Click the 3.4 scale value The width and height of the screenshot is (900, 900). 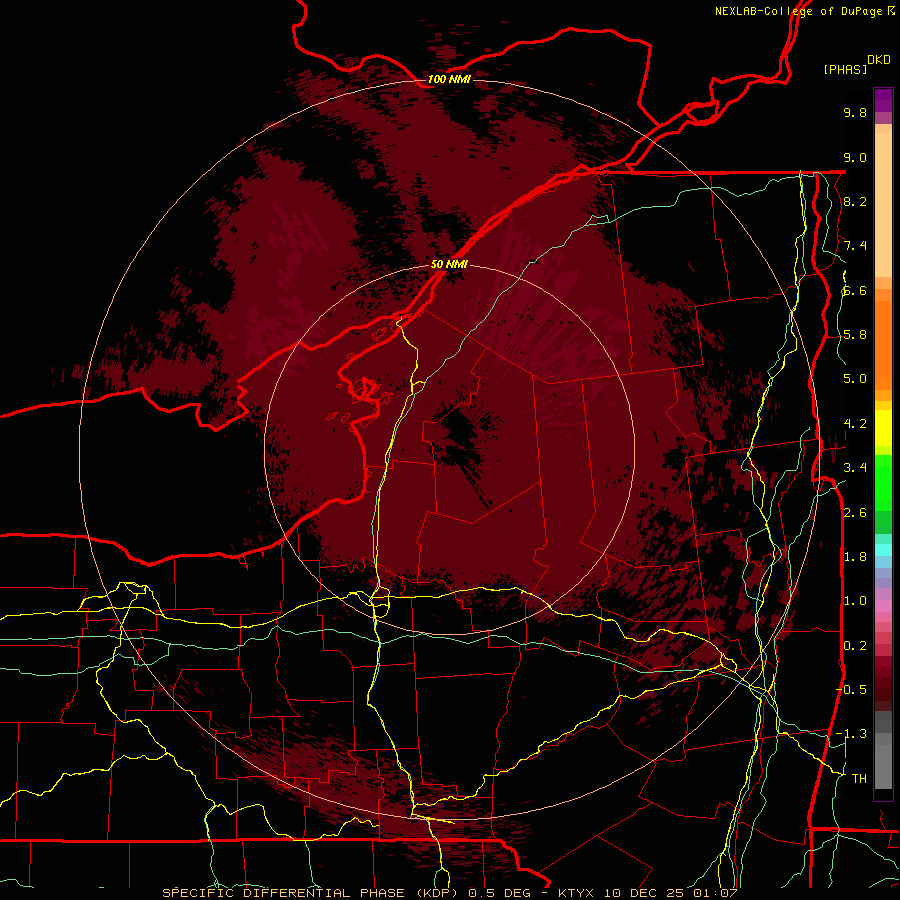[x=855, y=468]
